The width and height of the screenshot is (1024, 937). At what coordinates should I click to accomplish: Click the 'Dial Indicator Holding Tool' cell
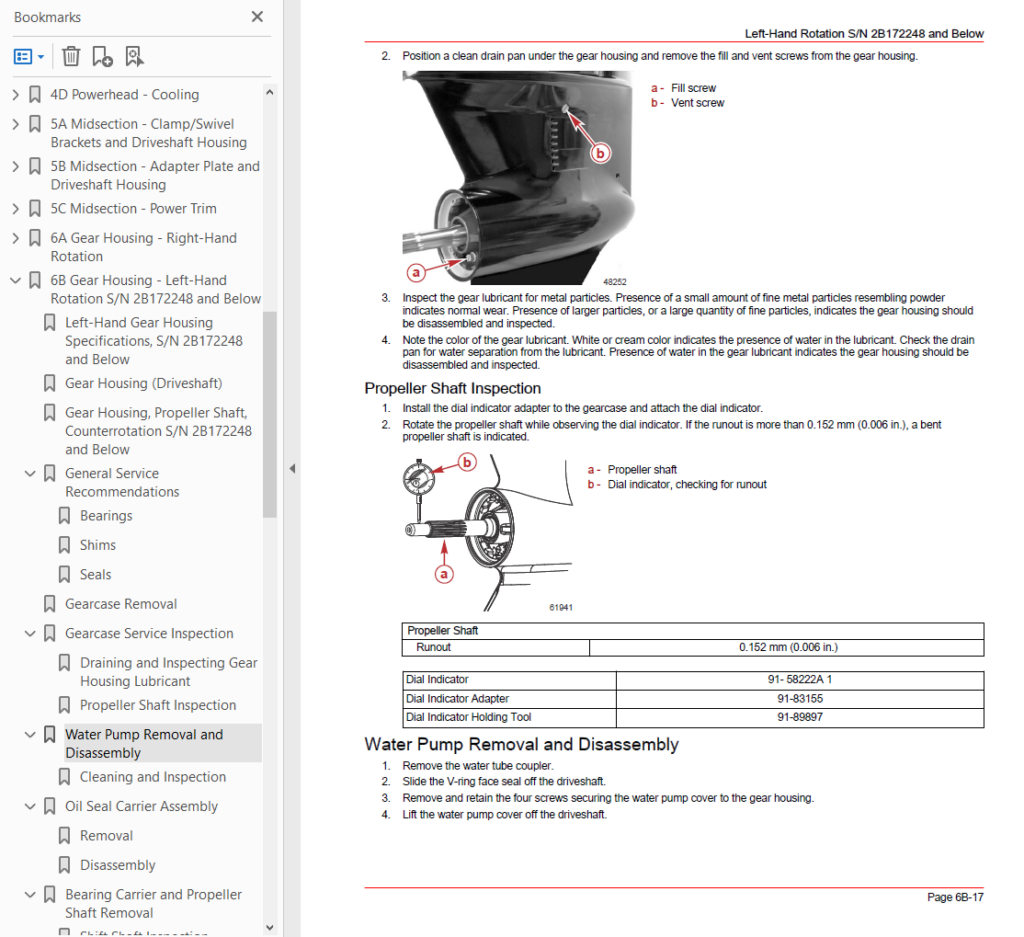coord(509,717)
